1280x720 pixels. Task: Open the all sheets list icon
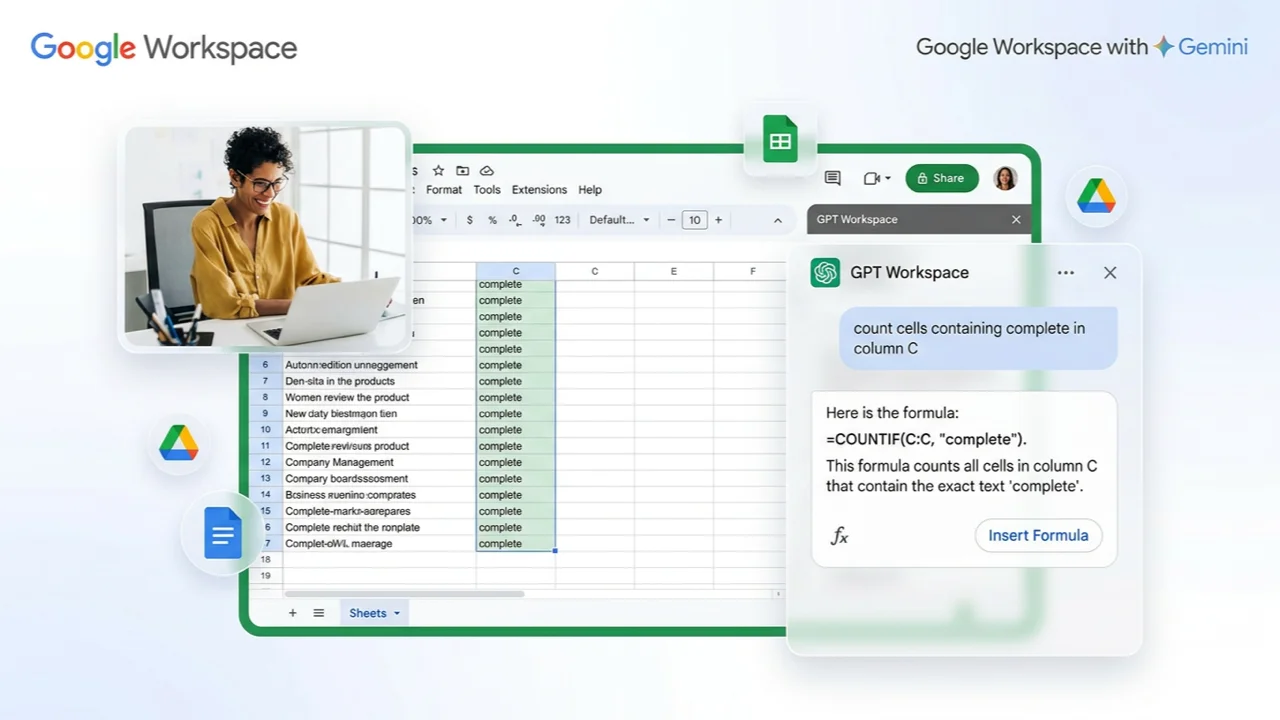pos(319,613)
